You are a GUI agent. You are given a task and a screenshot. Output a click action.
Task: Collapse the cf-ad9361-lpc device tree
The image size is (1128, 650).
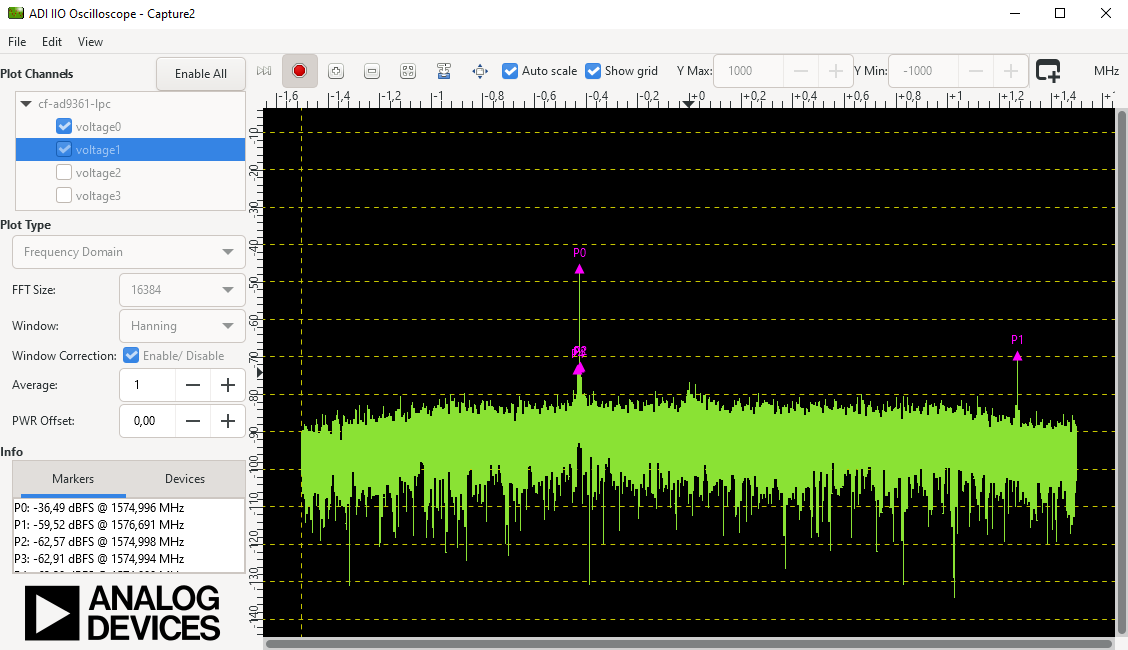click(26, 104)
